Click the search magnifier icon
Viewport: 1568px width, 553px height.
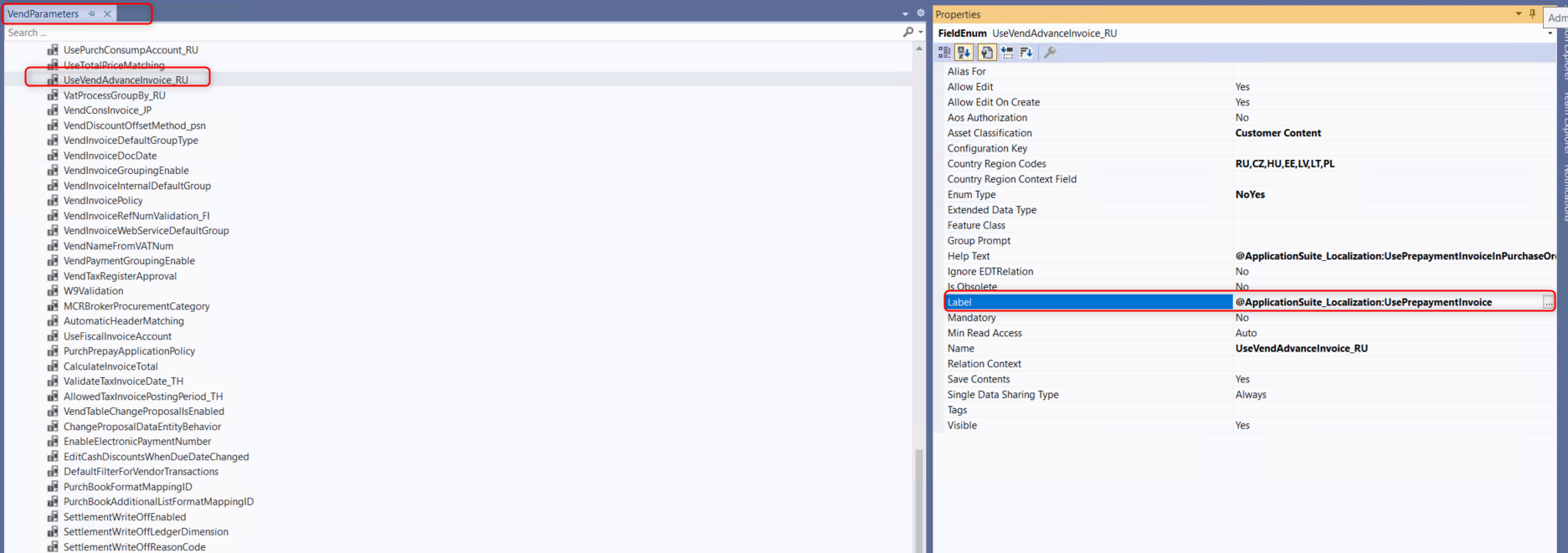point(908,32)
